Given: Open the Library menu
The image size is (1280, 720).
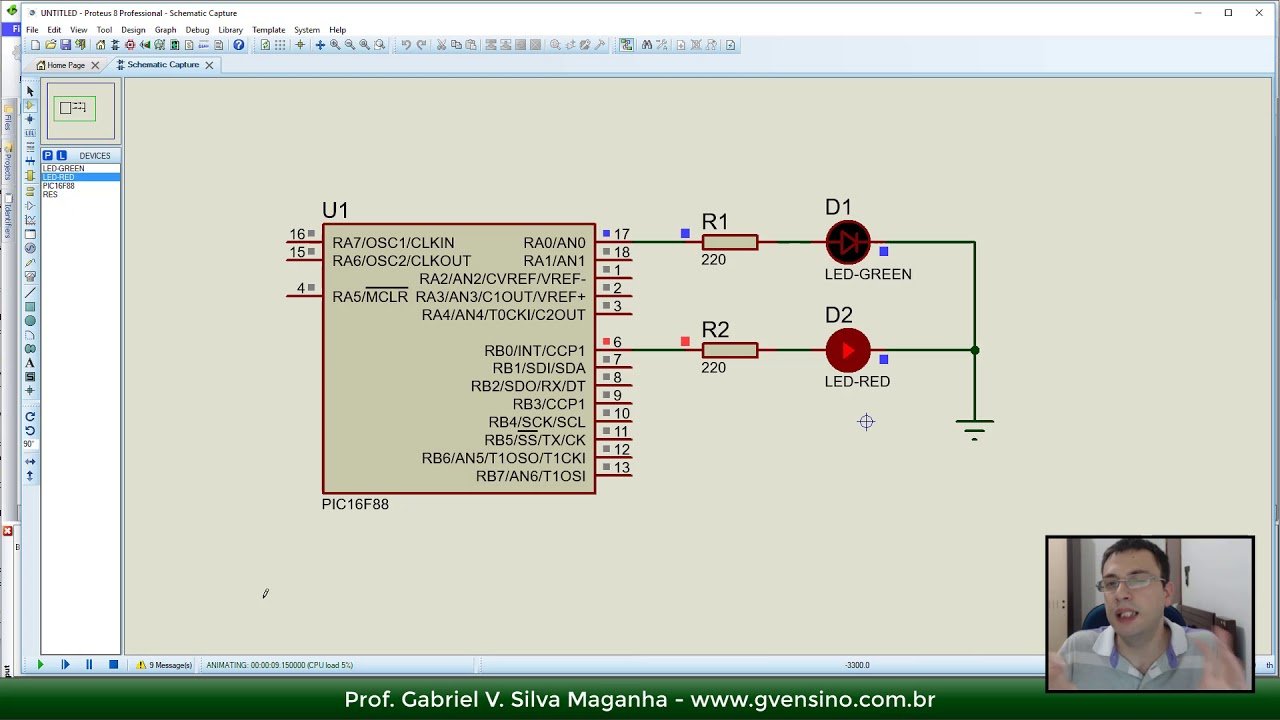Looking at the screenshot, I should pyautogui.click(x=230, y=30).
